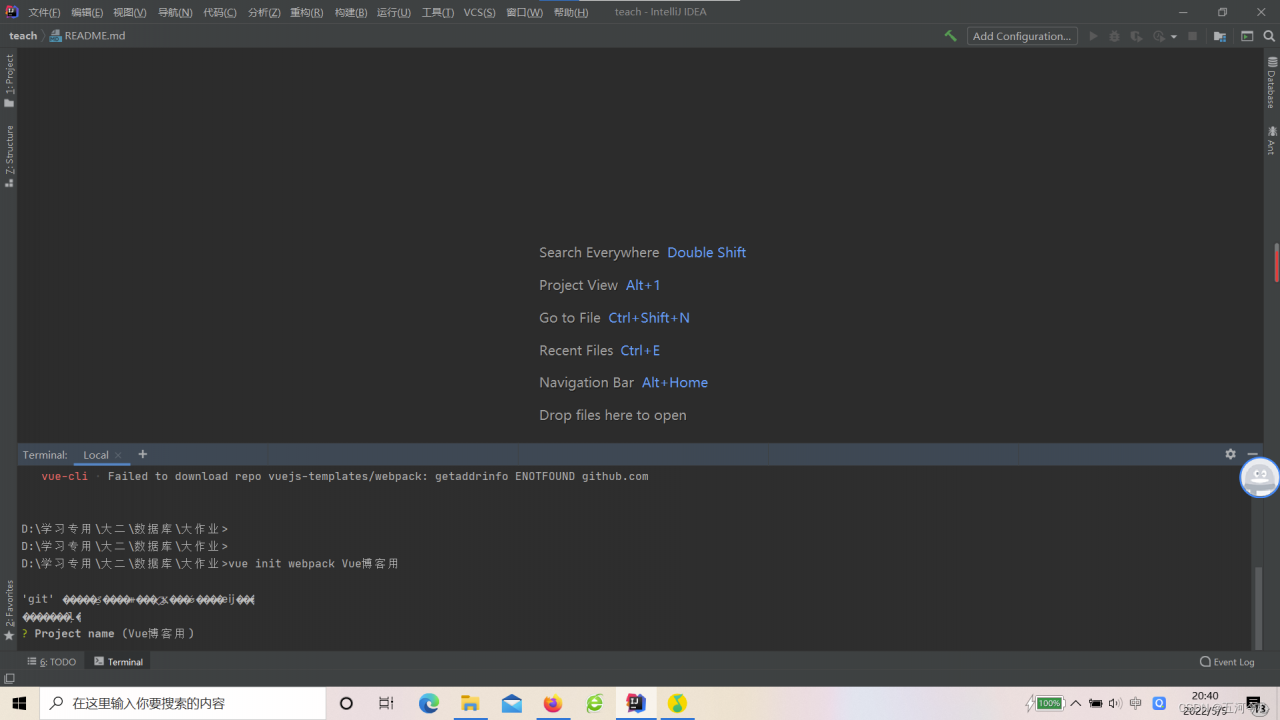
Task: Open the 运行(U) menu
Action: pos(394,12)
